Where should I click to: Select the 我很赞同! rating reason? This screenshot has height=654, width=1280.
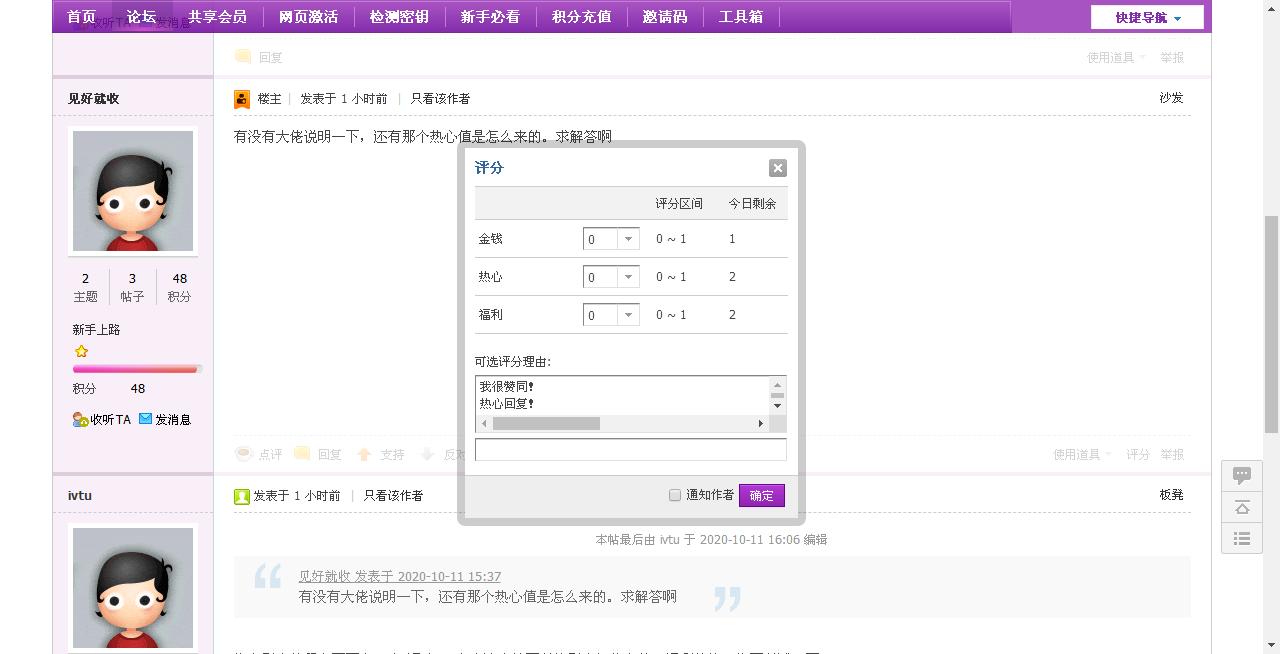coord(507,387)
